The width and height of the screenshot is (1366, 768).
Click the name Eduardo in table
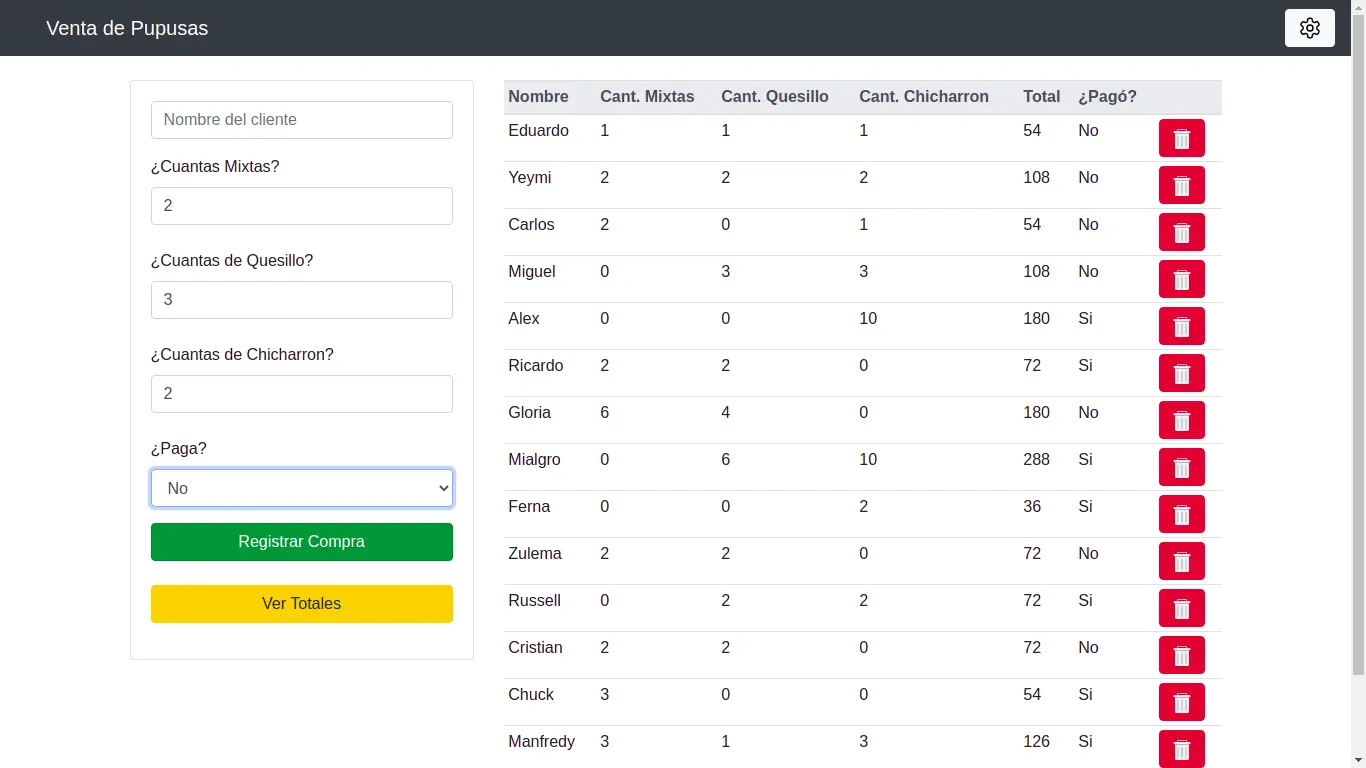pyautogui.click(x=538, y=131)
